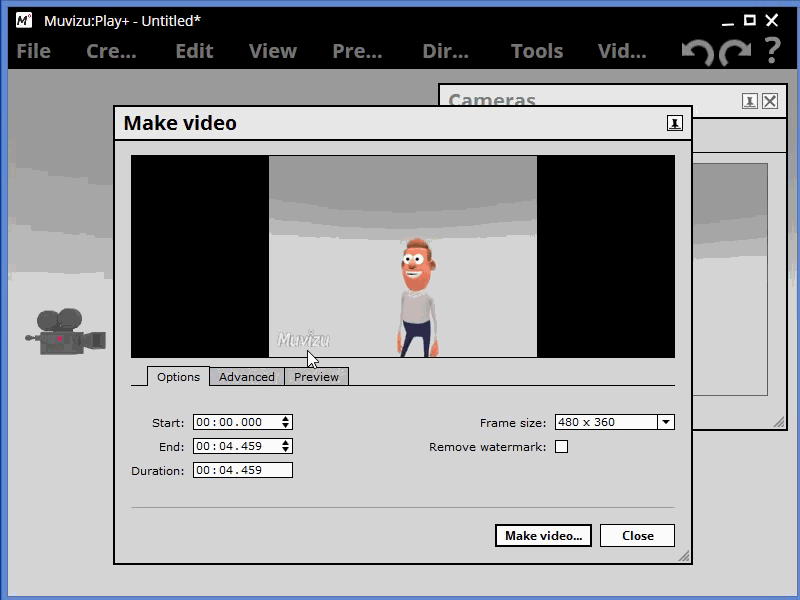Pin the Cameras window
This screenshot has width=800, height=600.
[749, 101]
